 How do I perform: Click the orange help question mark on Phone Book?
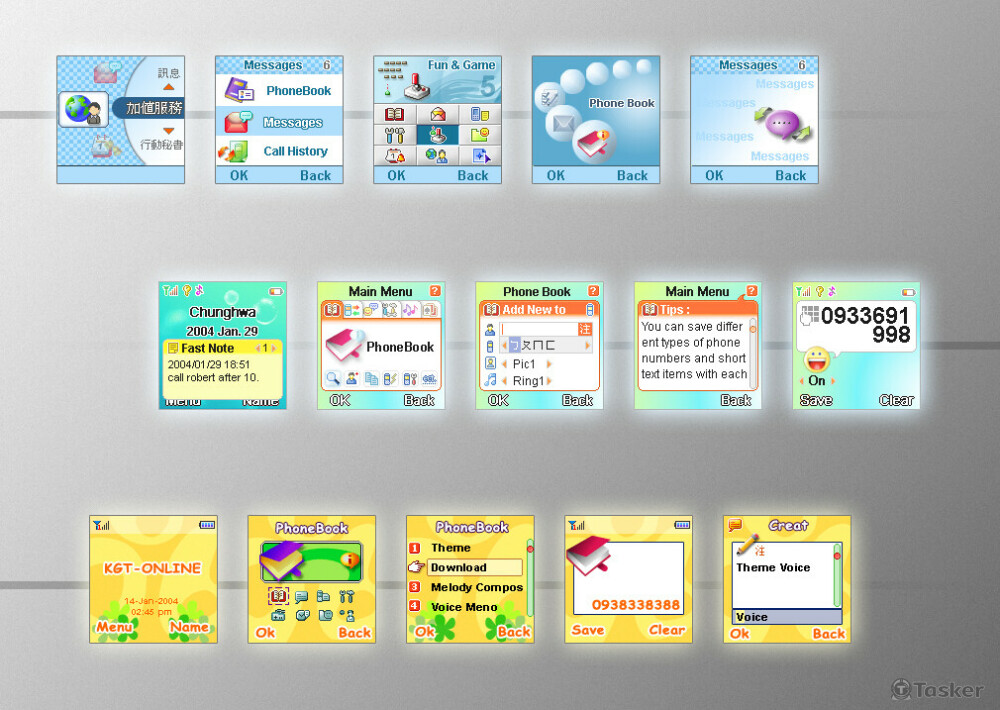point(593,291)
